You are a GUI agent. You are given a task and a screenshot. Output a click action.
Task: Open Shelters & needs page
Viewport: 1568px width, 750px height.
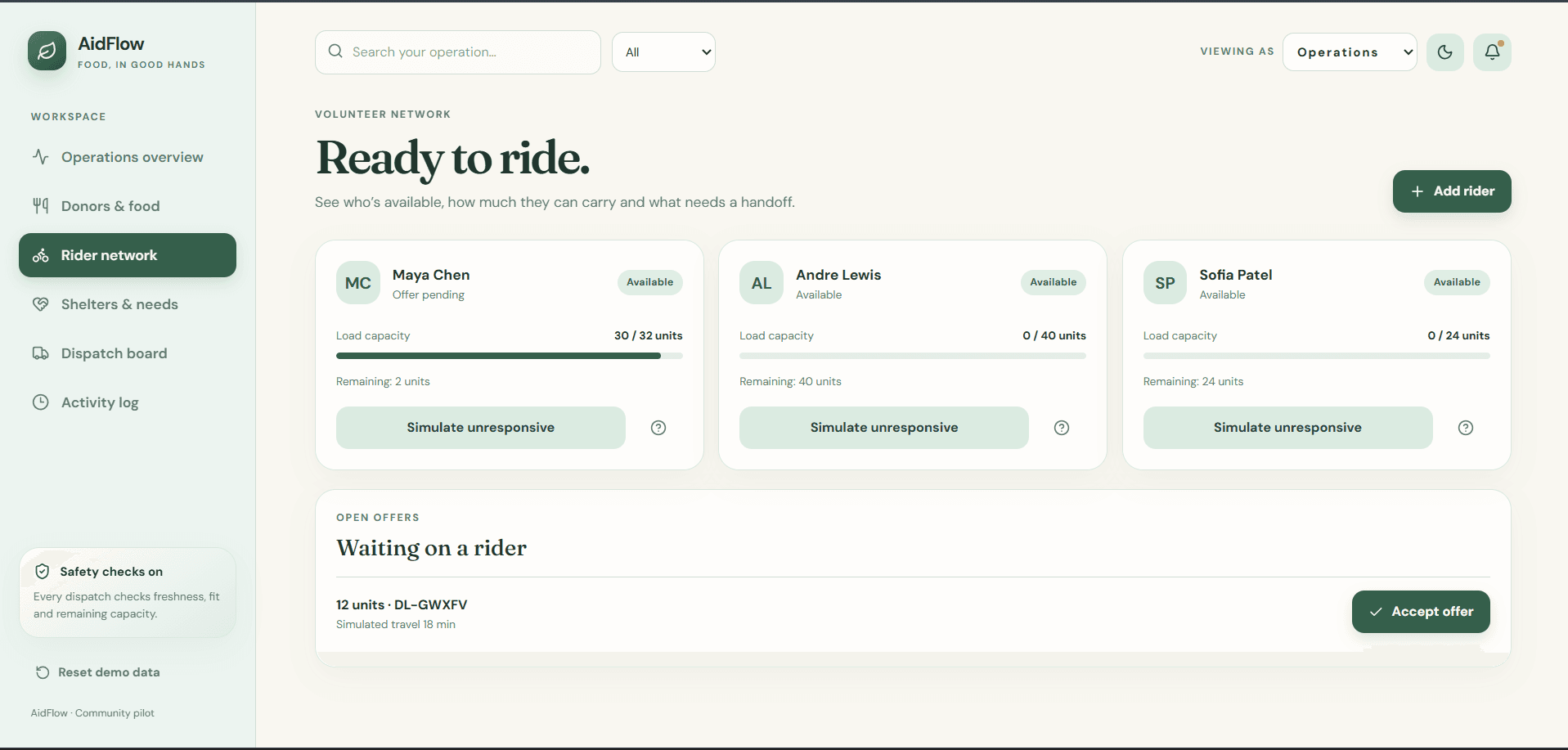coord(128,304)
